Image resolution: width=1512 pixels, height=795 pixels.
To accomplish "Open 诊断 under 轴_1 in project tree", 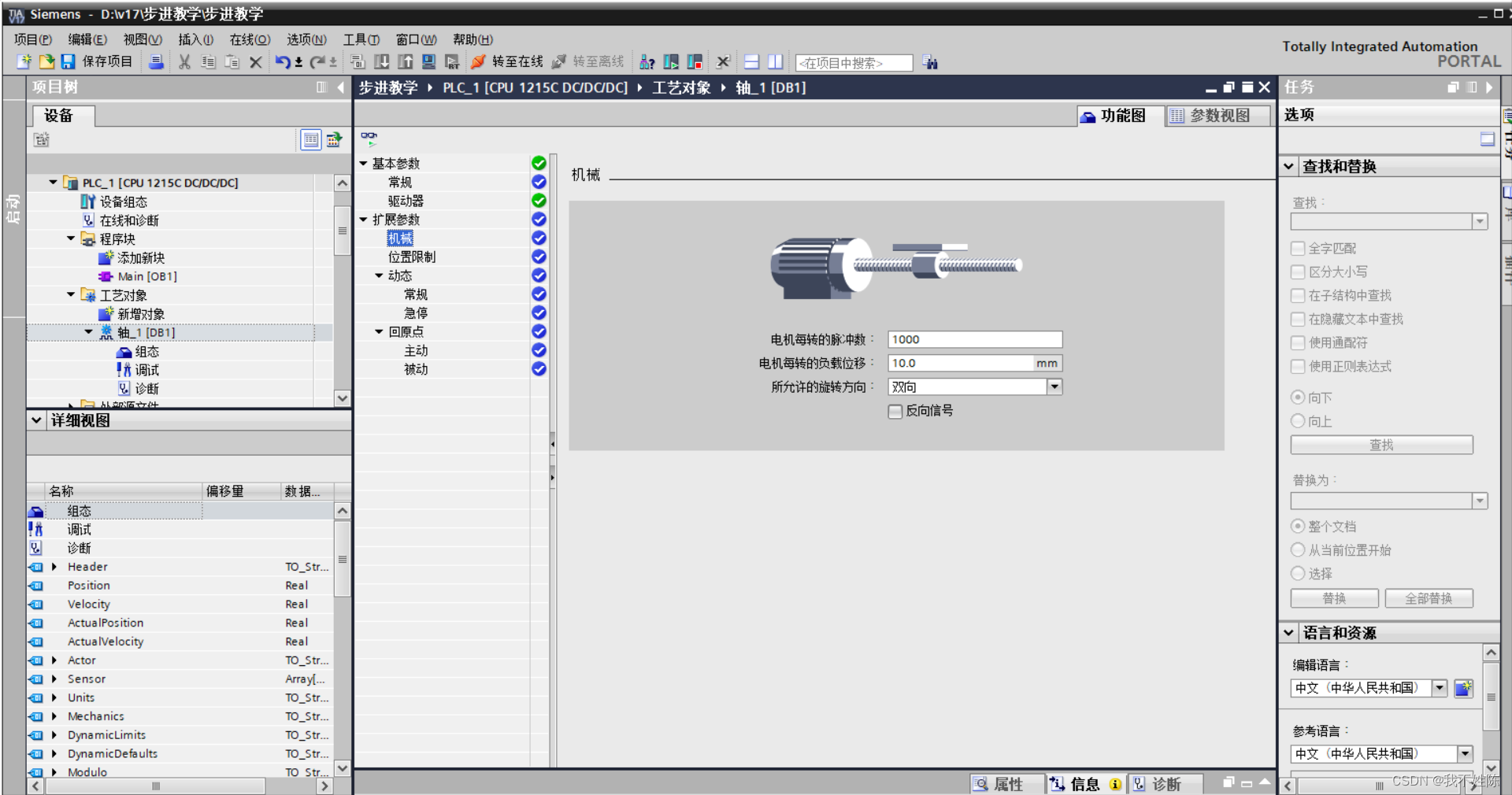I will (145, 388).
